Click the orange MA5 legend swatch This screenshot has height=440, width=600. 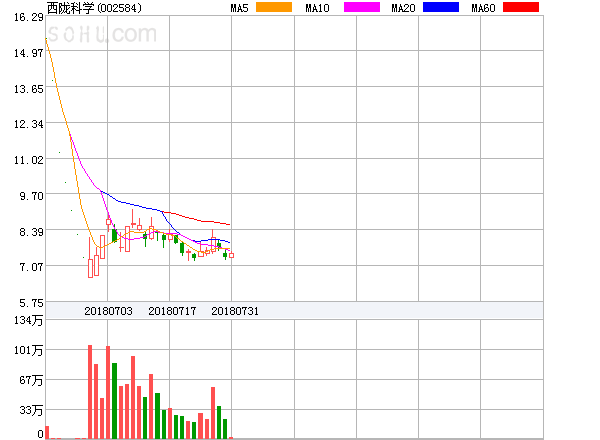click(x=274, y=7)
